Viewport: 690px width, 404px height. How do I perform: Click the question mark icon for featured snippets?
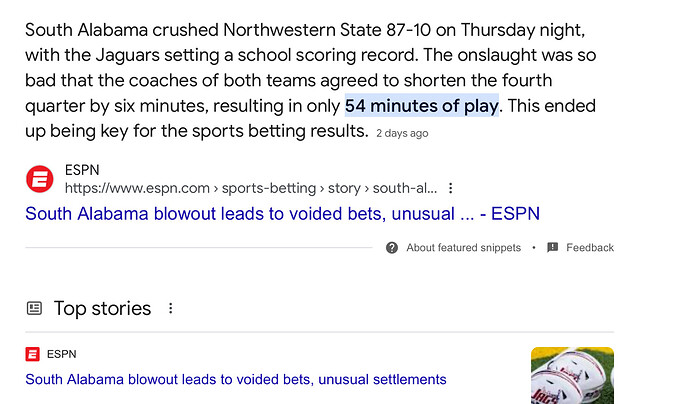[392, 248]
